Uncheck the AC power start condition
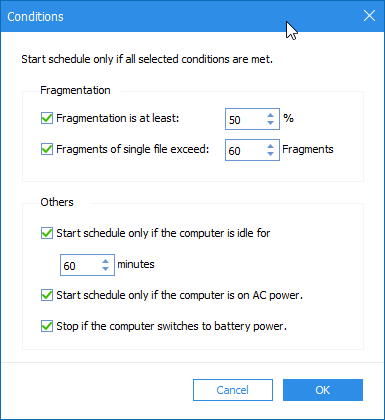 click(47, 295)
